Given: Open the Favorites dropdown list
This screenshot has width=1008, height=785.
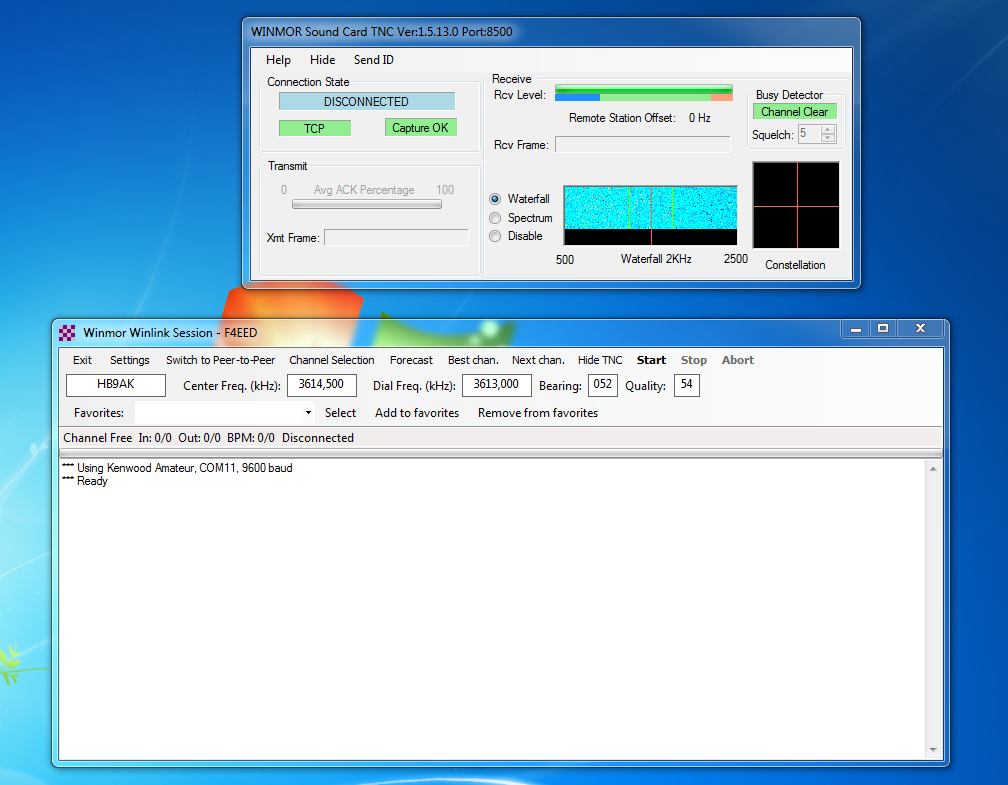Looking at the screenshot, I should tap(309, 413).
